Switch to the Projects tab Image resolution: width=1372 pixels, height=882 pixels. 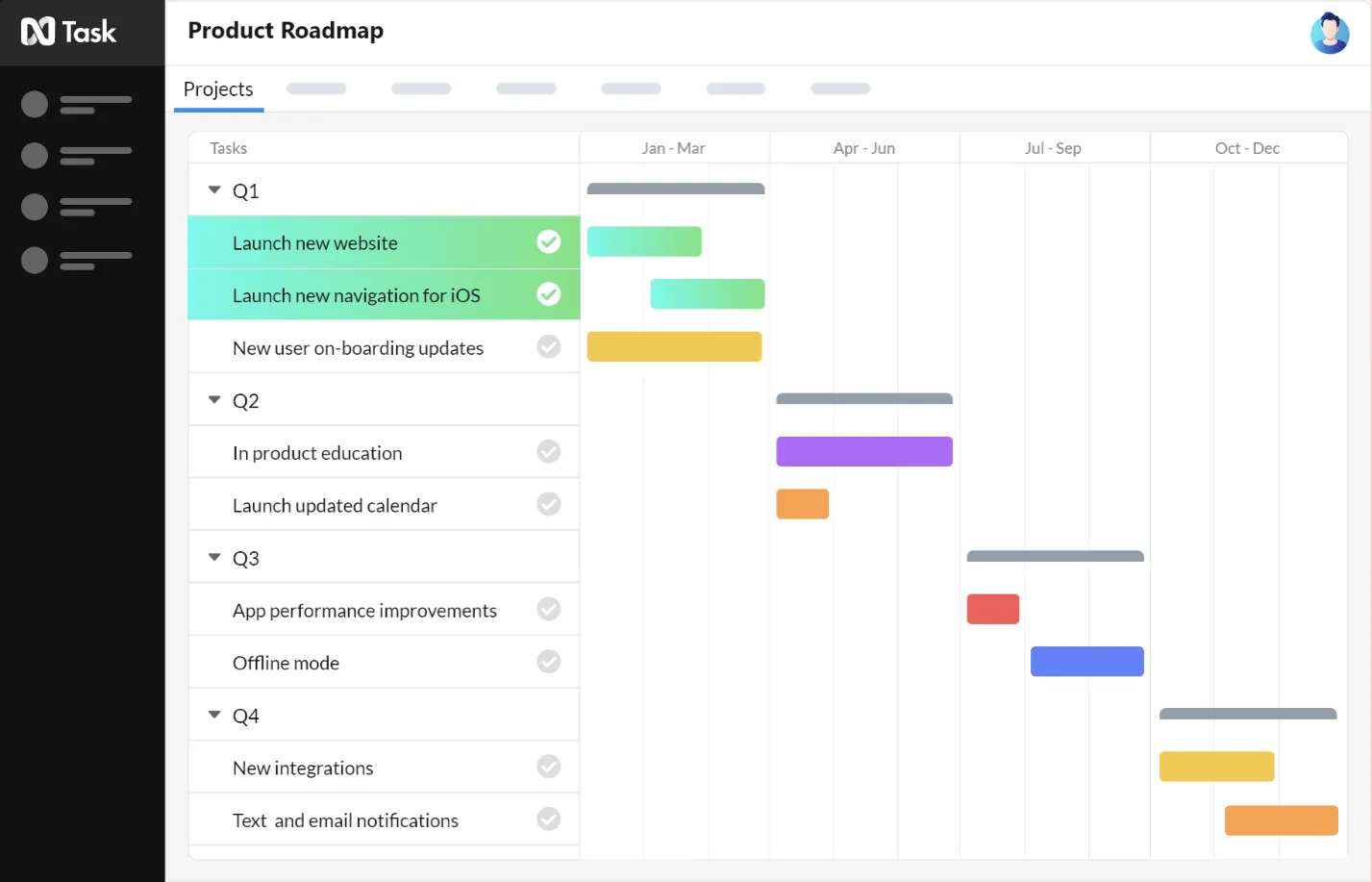[218, 89]
